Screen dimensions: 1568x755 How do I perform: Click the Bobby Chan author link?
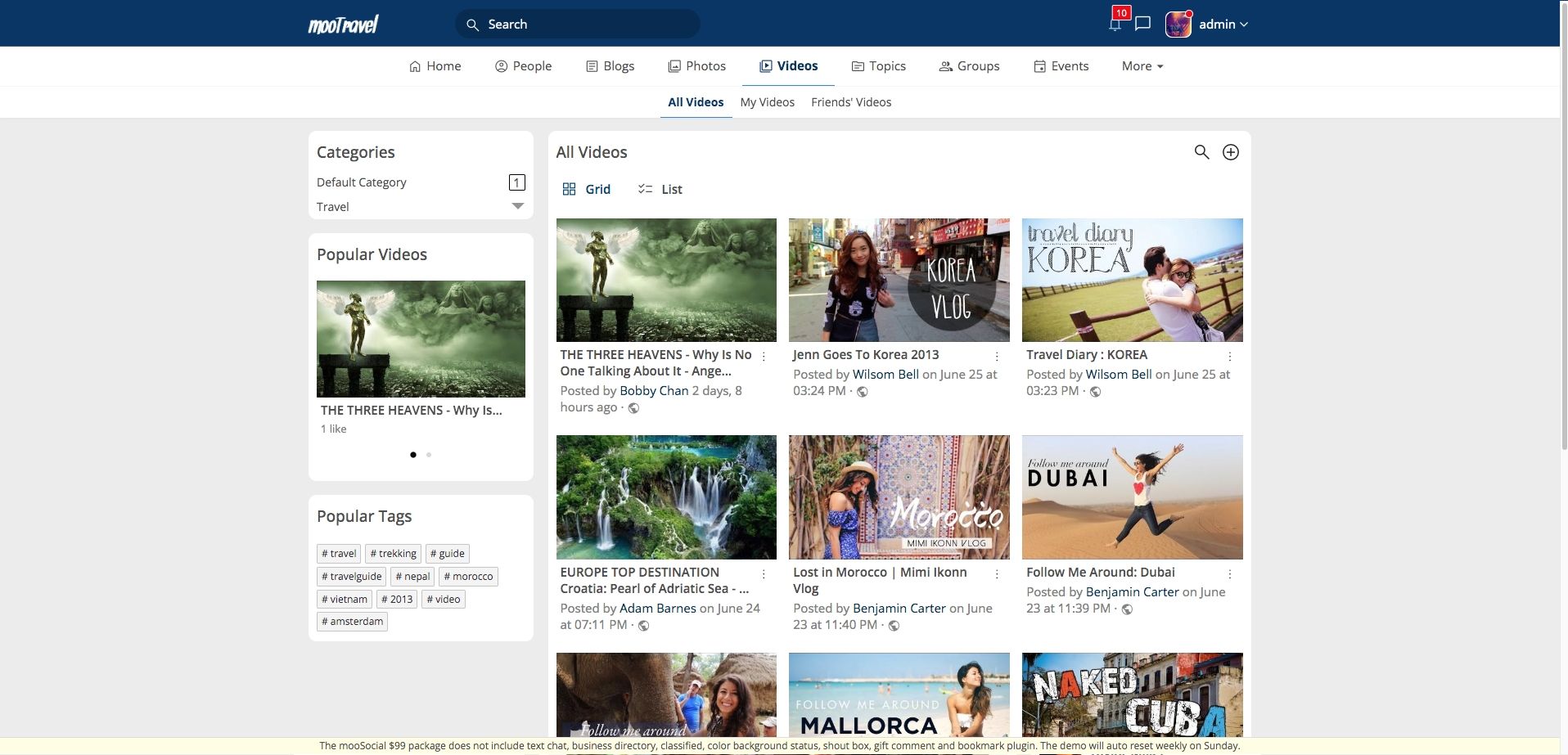[x=654, y=391]
